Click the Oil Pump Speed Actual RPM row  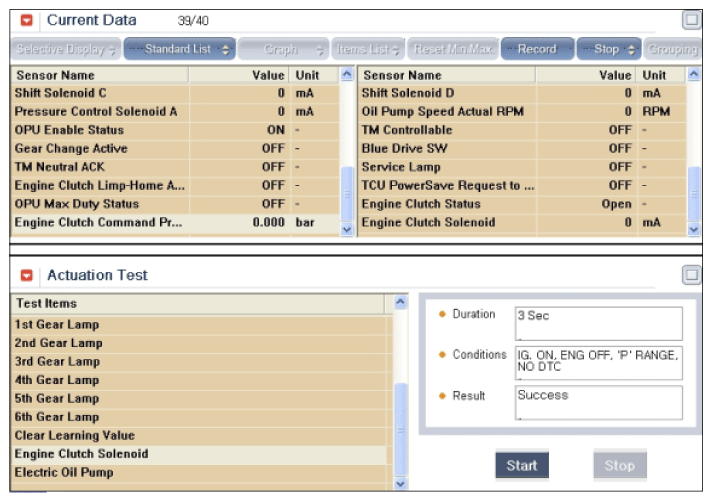click(522, 112)
